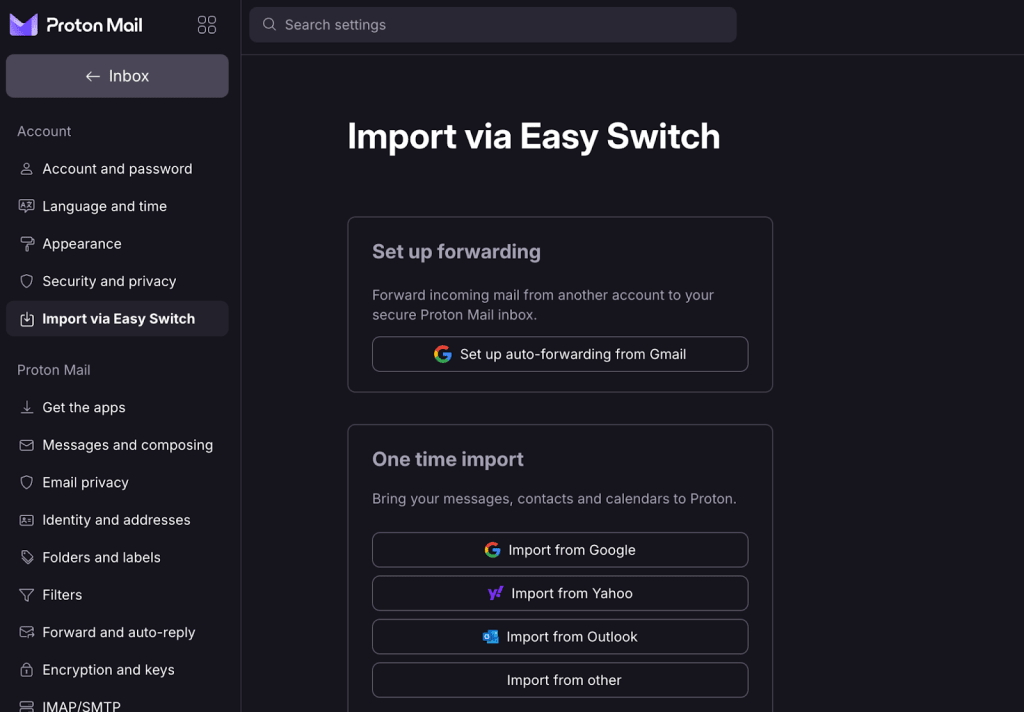Select Import via Easy Switch menu item
1024x712 pixels.
(118, 319)
